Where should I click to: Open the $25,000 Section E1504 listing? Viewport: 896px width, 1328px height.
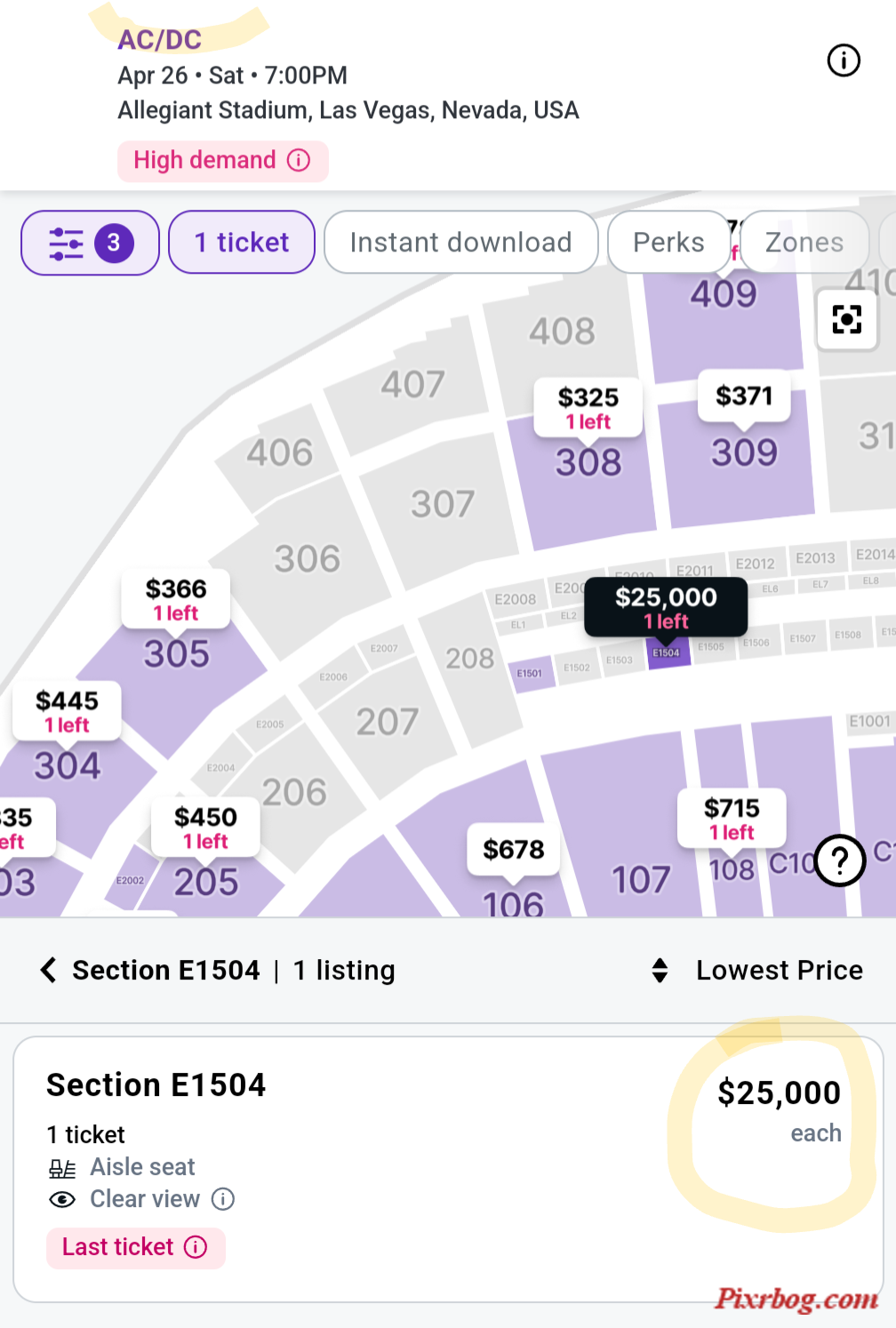tap(448, 1169)
